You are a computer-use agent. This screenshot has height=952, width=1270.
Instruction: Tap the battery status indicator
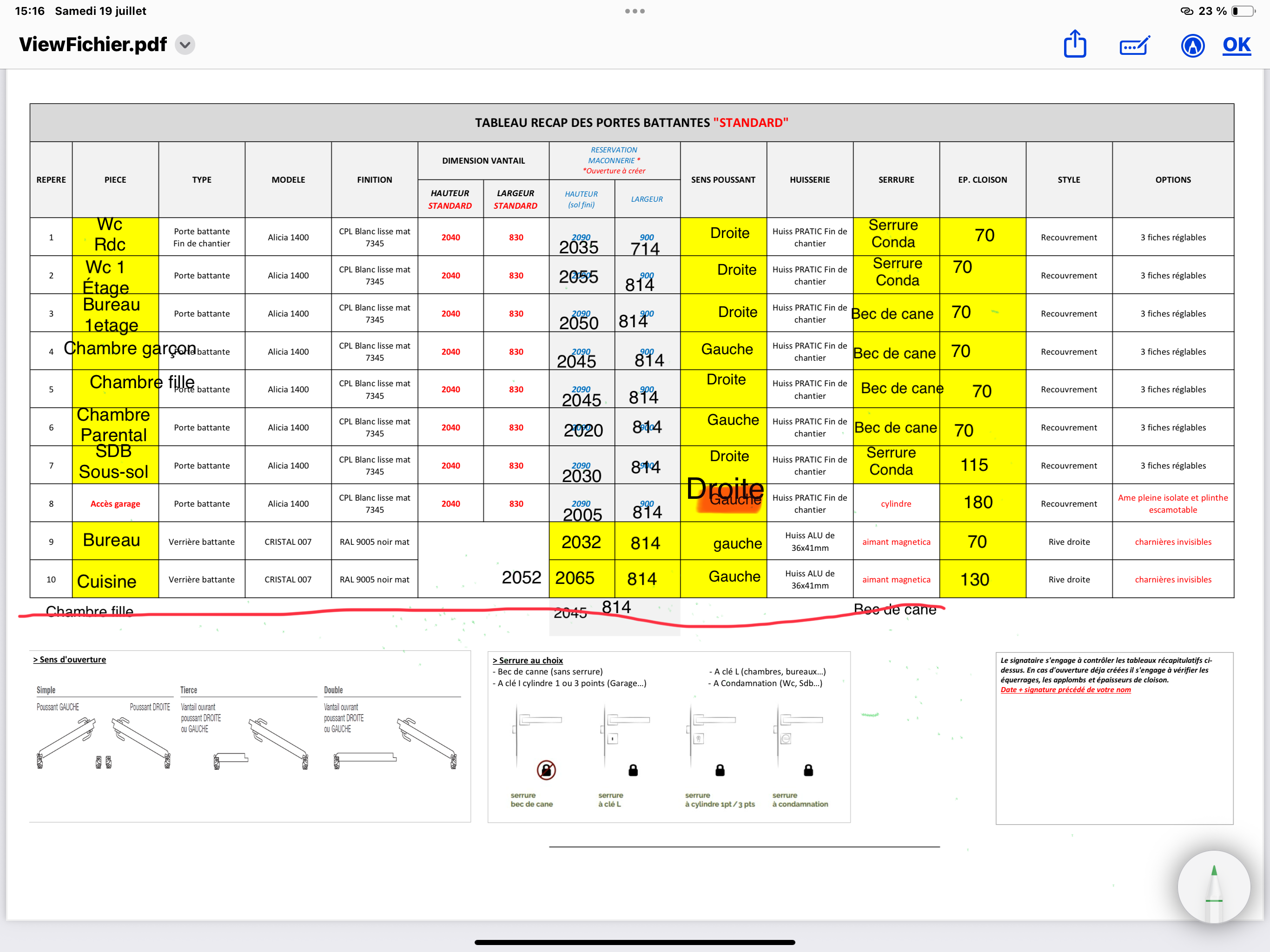pos(1243,11)
